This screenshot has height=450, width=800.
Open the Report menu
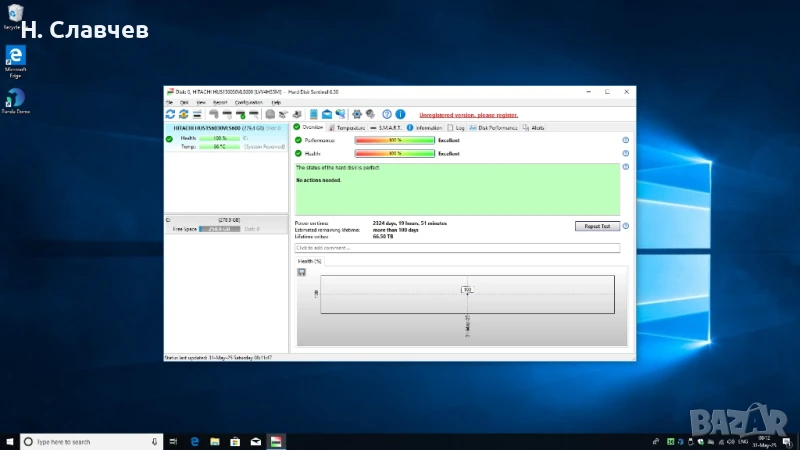[219, 102]
